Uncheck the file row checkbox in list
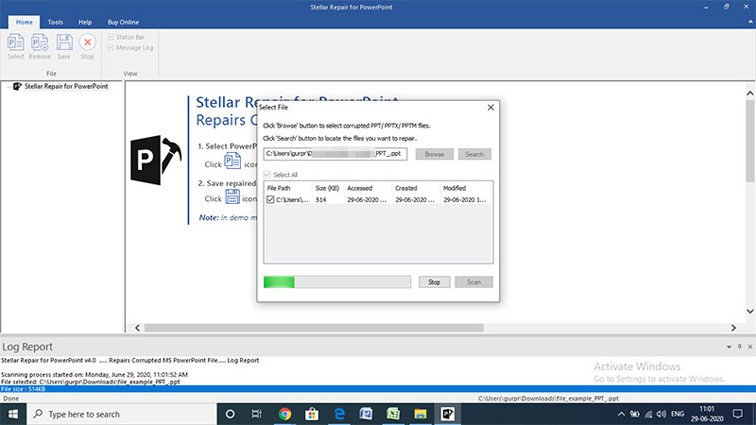This screenshot has height=425, width=756. 271,200
